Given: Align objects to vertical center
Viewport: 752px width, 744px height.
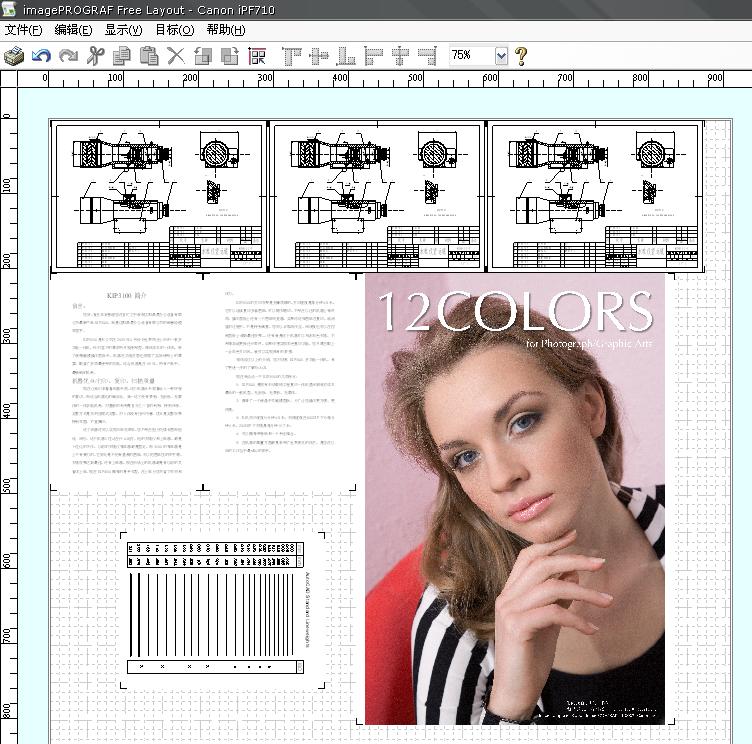Looking at the screenshot, I should click(319, 56).
